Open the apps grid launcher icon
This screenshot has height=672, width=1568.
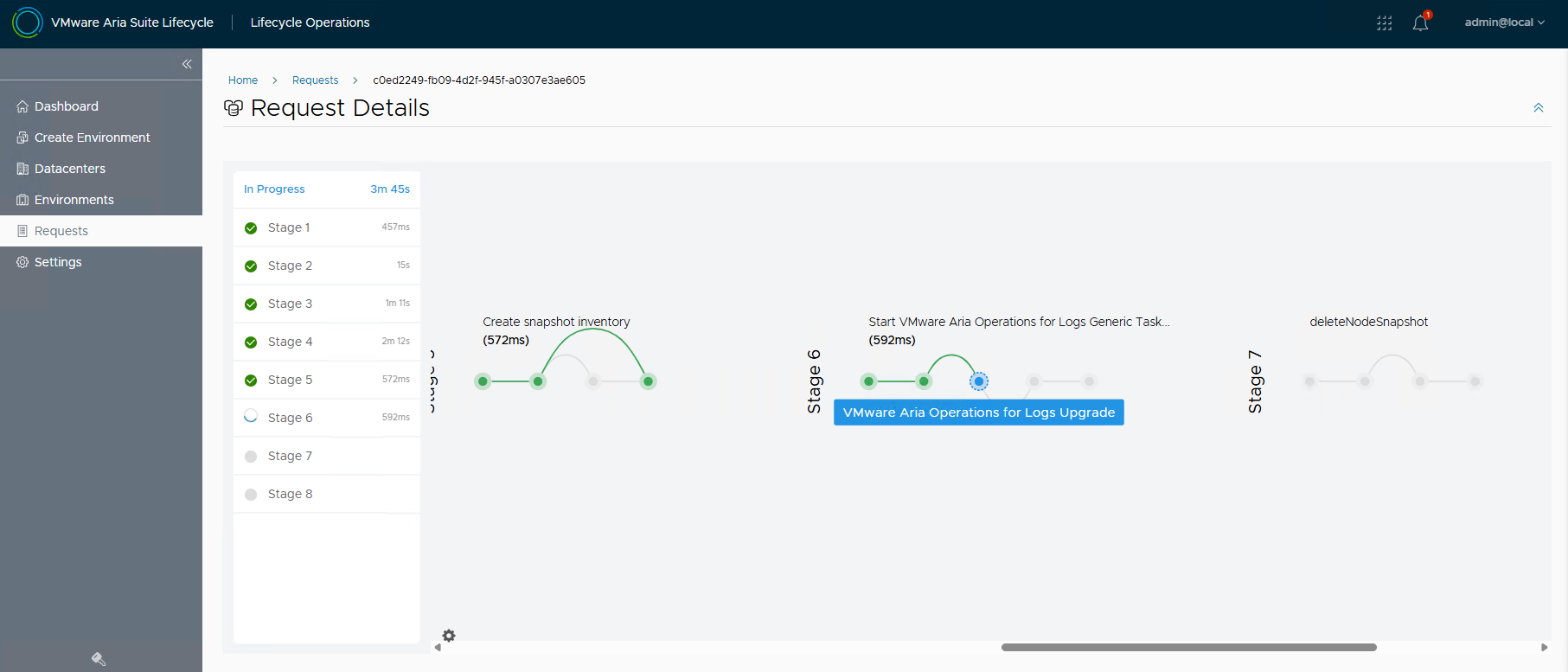(1384, 23)
